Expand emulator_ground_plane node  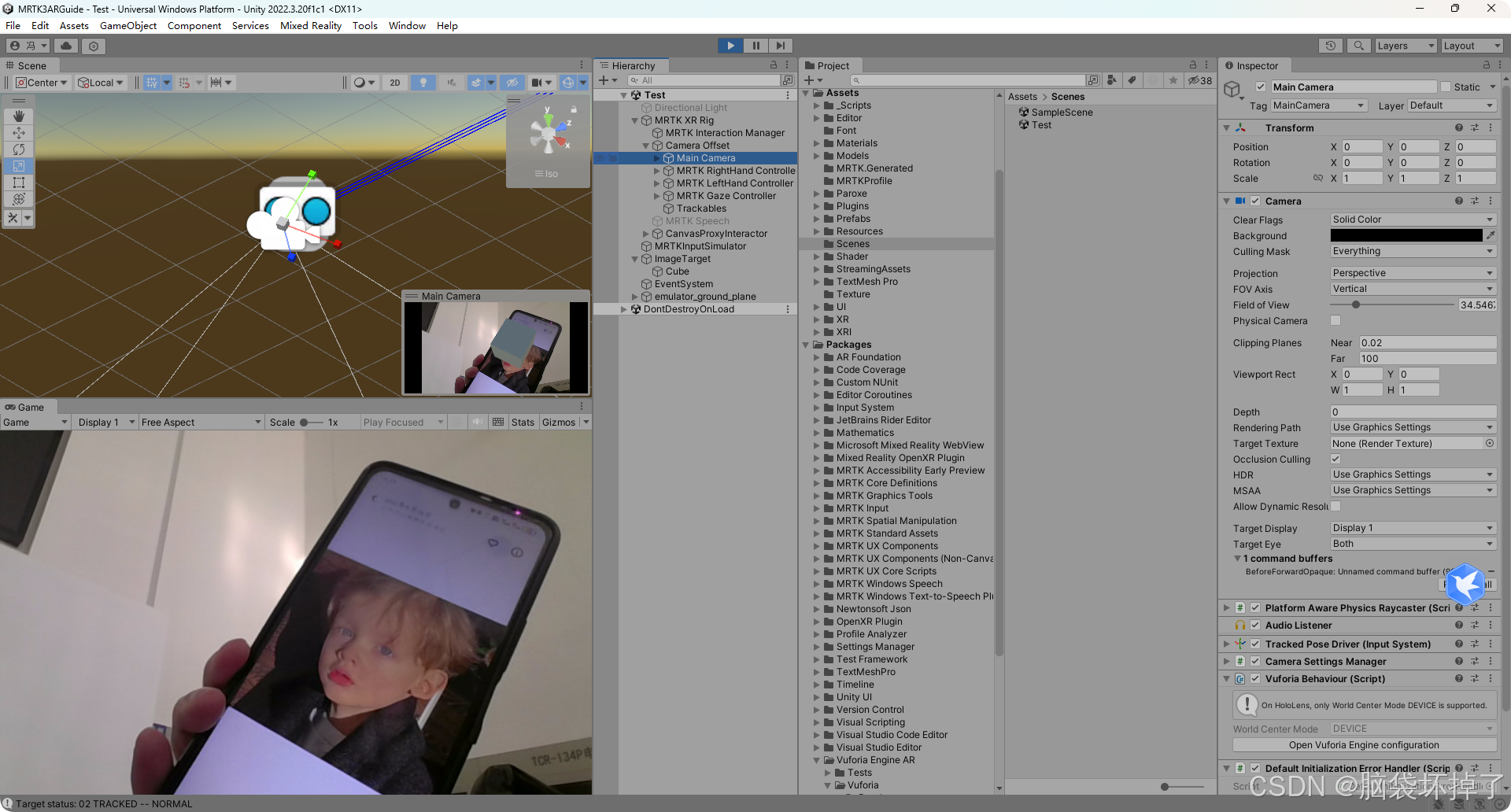click(635, 297)
